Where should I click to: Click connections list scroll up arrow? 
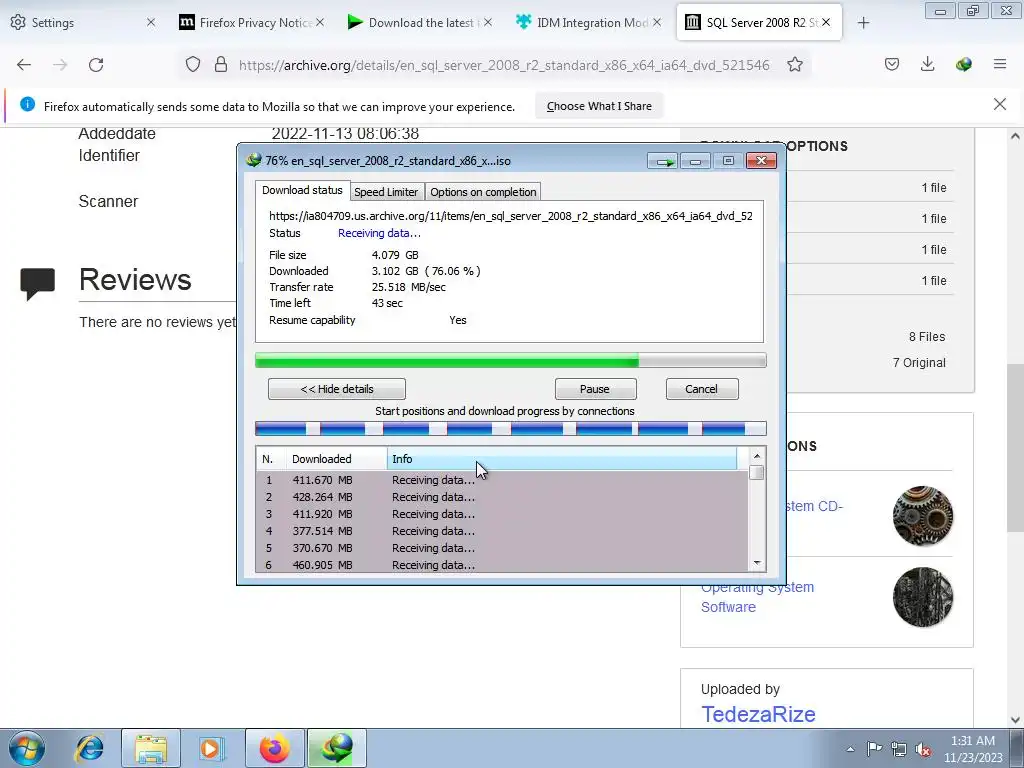click(x=757, y=456)
